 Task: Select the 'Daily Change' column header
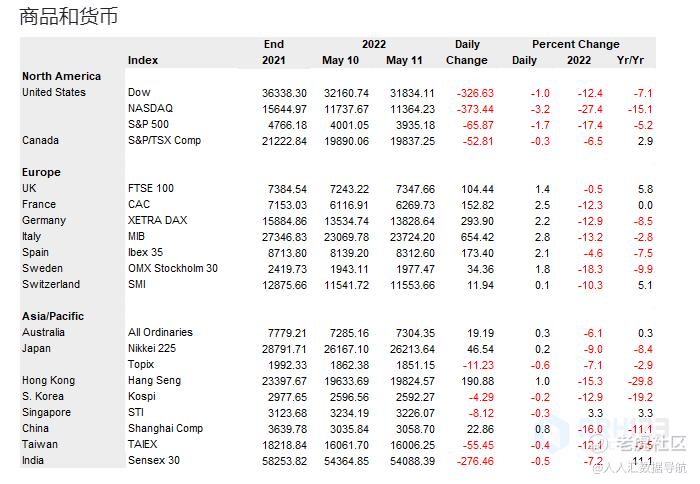point(467,52)
